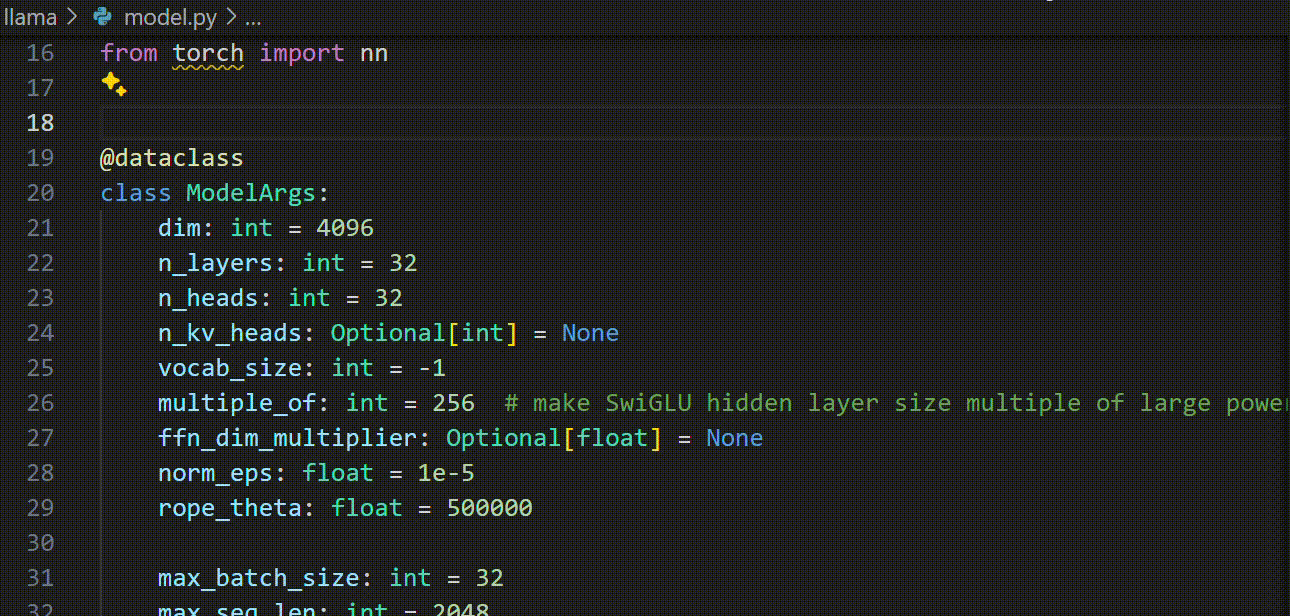Open the llama folder breadcrumb

coord(29,17)
